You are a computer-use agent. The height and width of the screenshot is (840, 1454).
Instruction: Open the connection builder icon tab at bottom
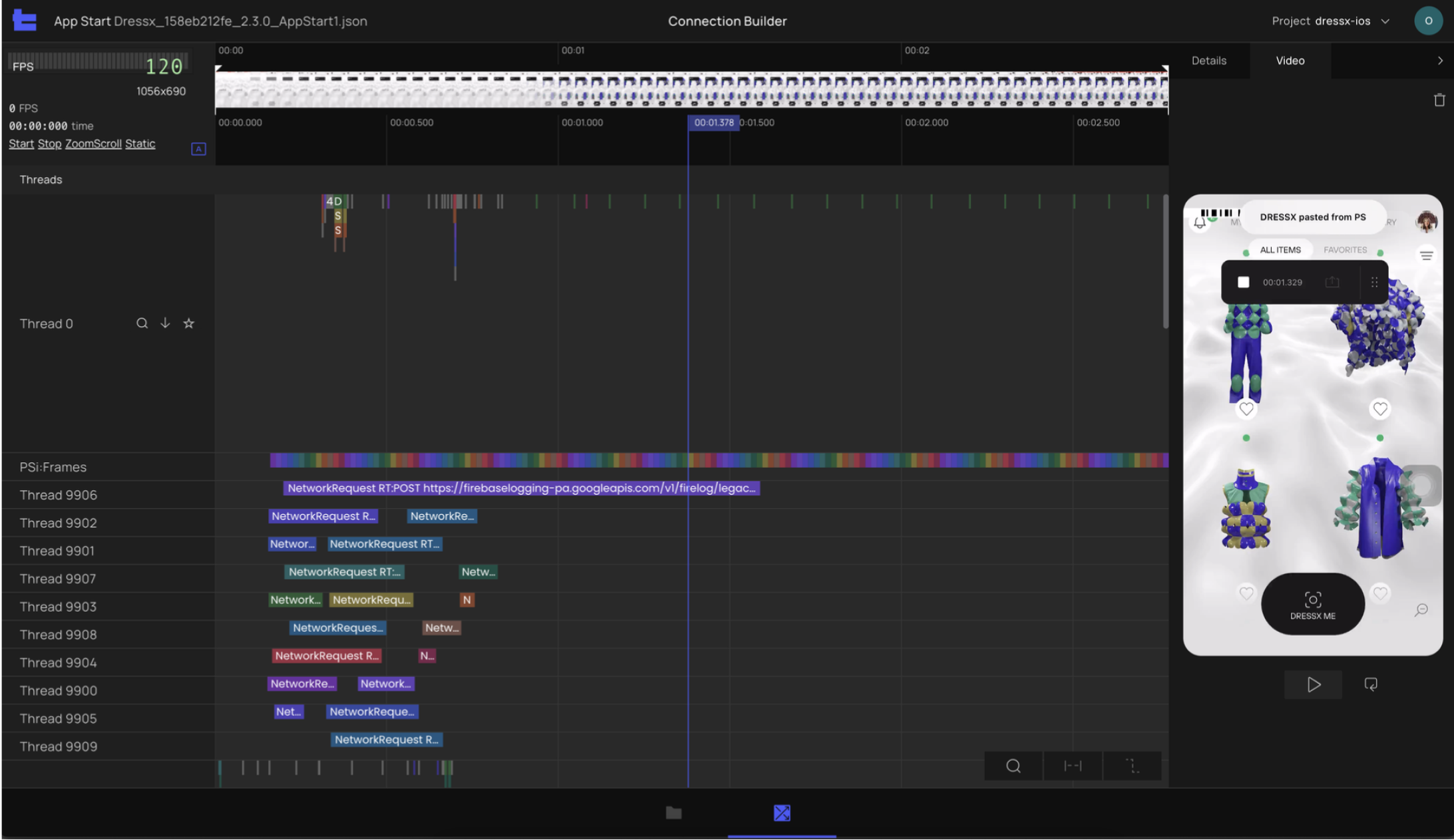point(782,813)
